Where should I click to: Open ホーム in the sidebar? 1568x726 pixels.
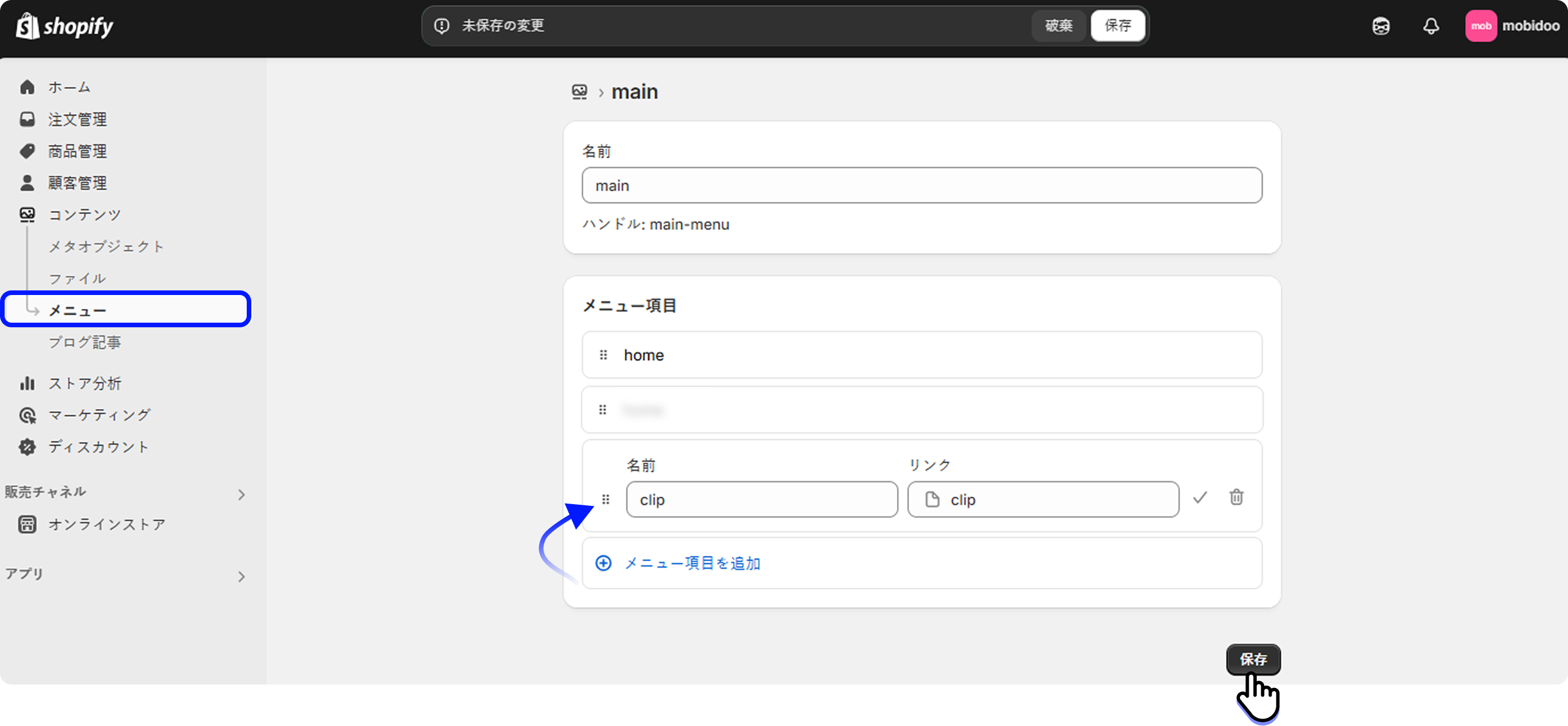[69, 87]
